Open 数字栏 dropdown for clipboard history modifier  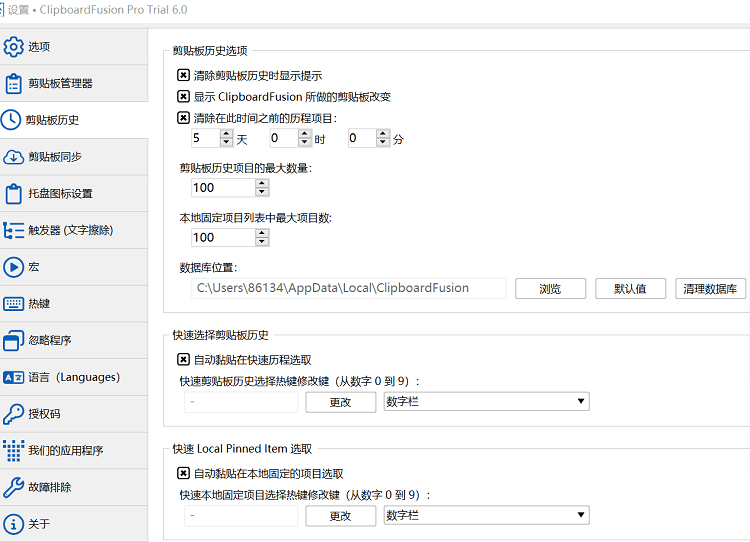pos(486,401)
